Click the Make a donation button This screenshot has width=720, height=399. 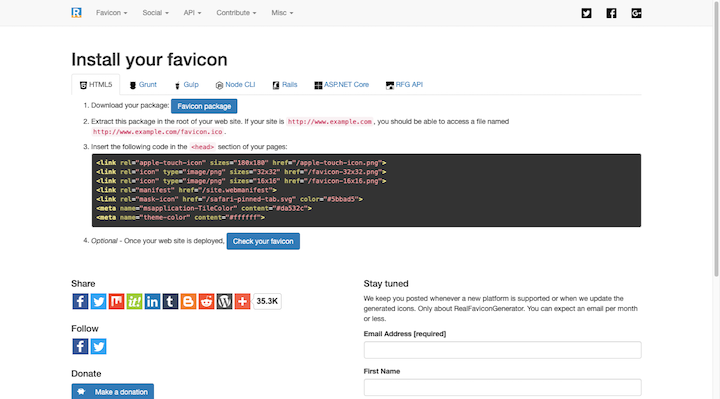pos(112,392)
